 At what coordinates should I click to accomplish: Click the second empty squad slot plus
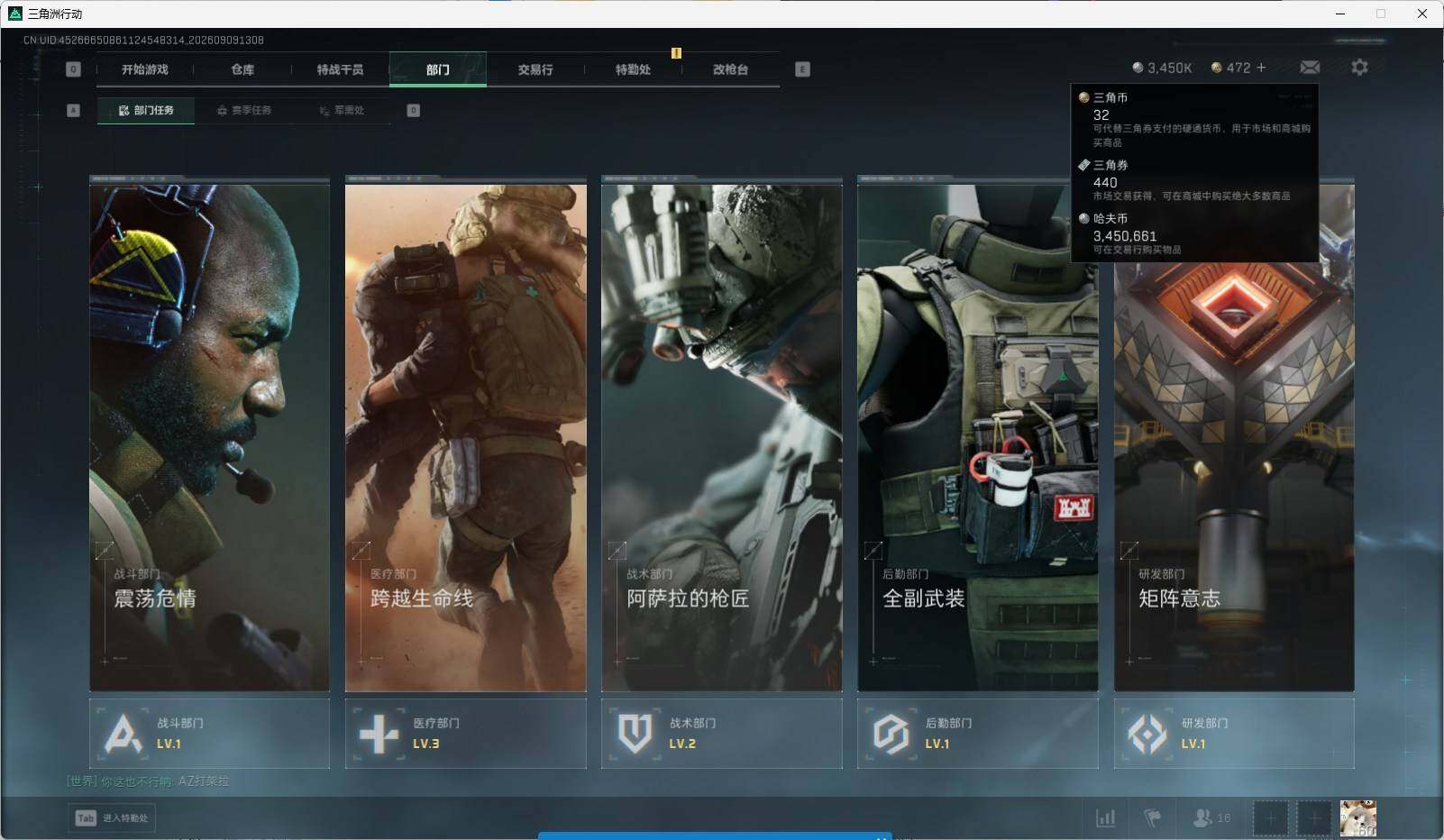point(1314,817)
